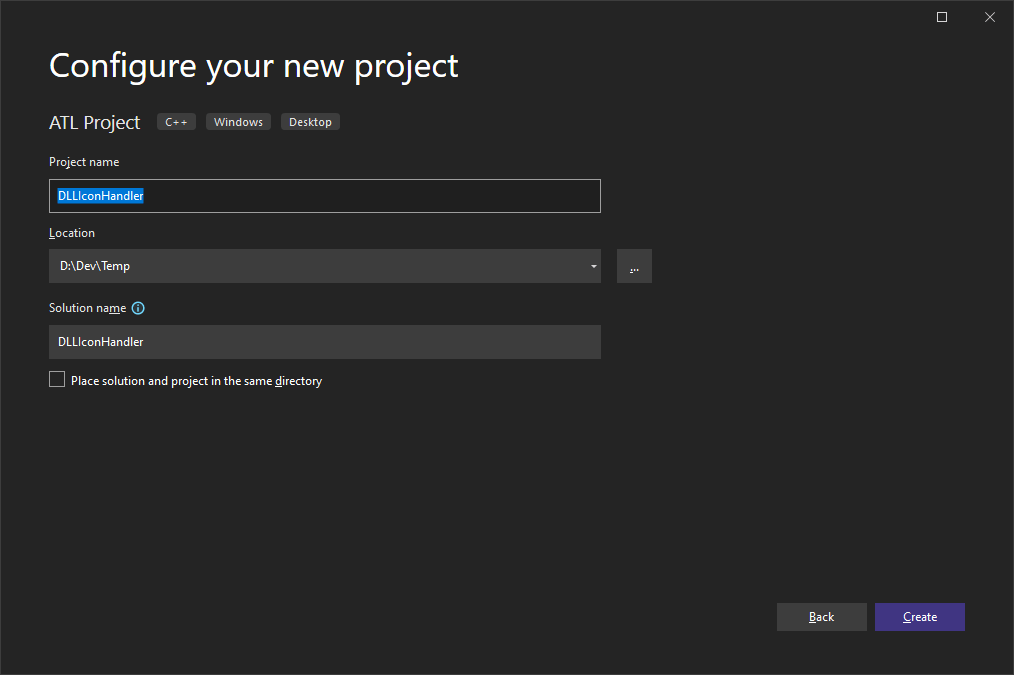
Task: Maximize the project configuration window
Action: pos(941,17)
